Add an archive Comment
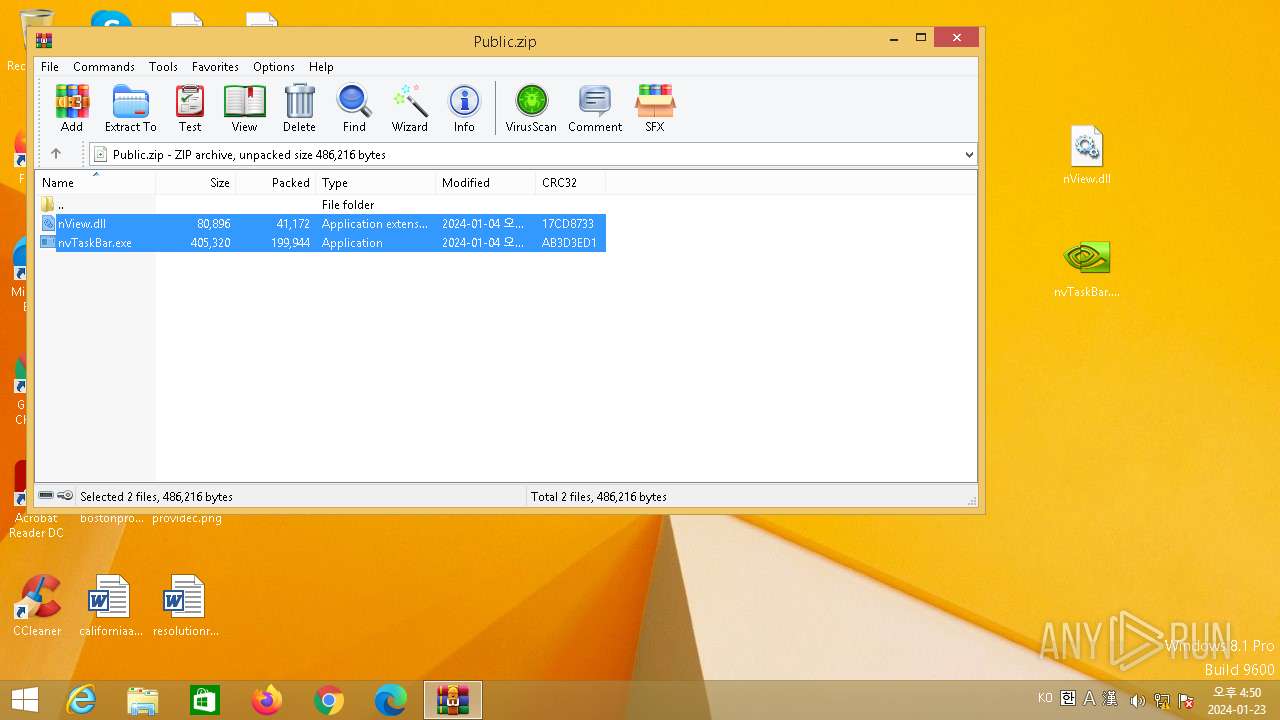The image size is (1280, 720). click(x=595, y=108)
